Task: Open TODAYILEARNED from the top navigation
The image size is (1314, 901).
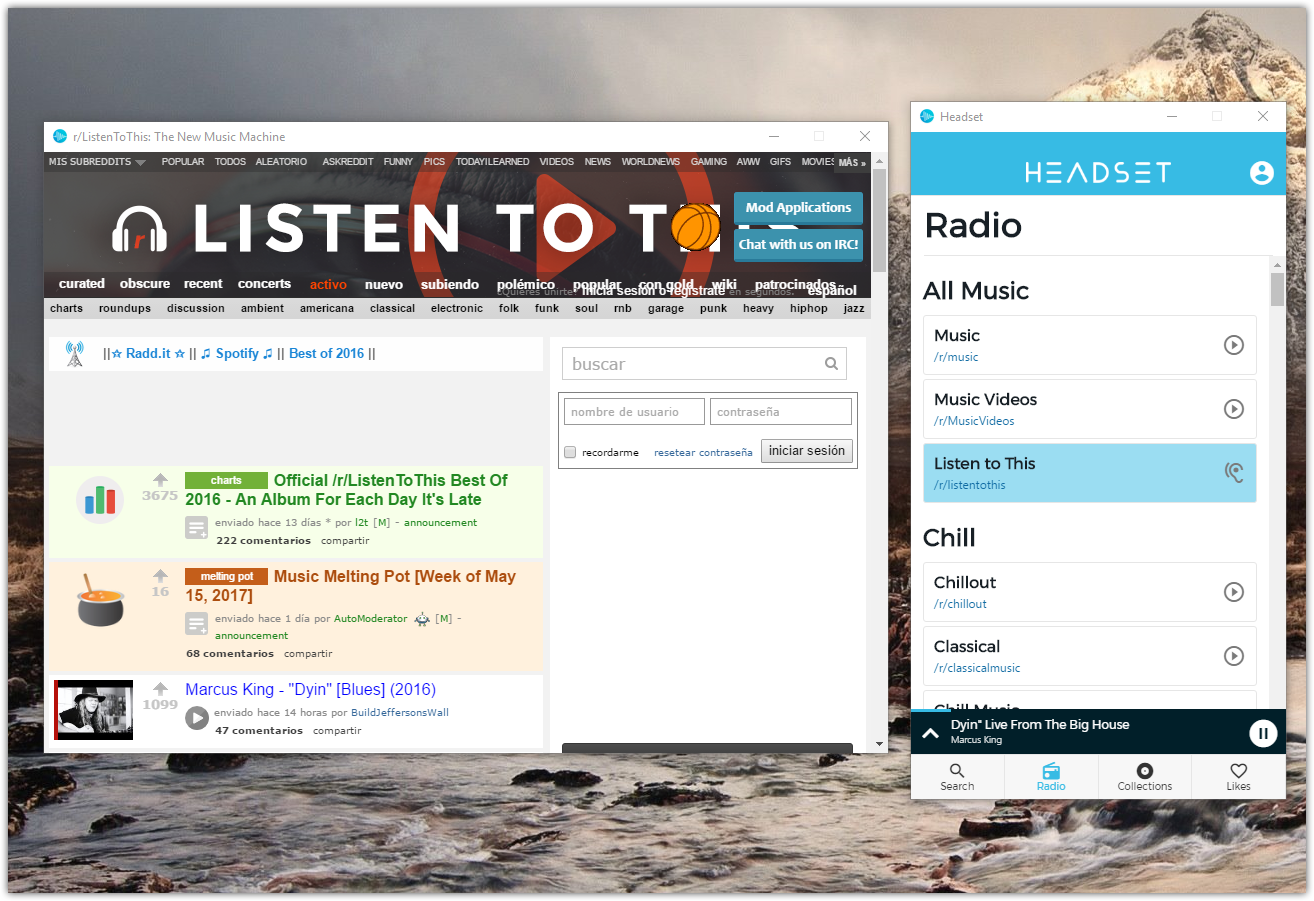Action: click(492, 161)
